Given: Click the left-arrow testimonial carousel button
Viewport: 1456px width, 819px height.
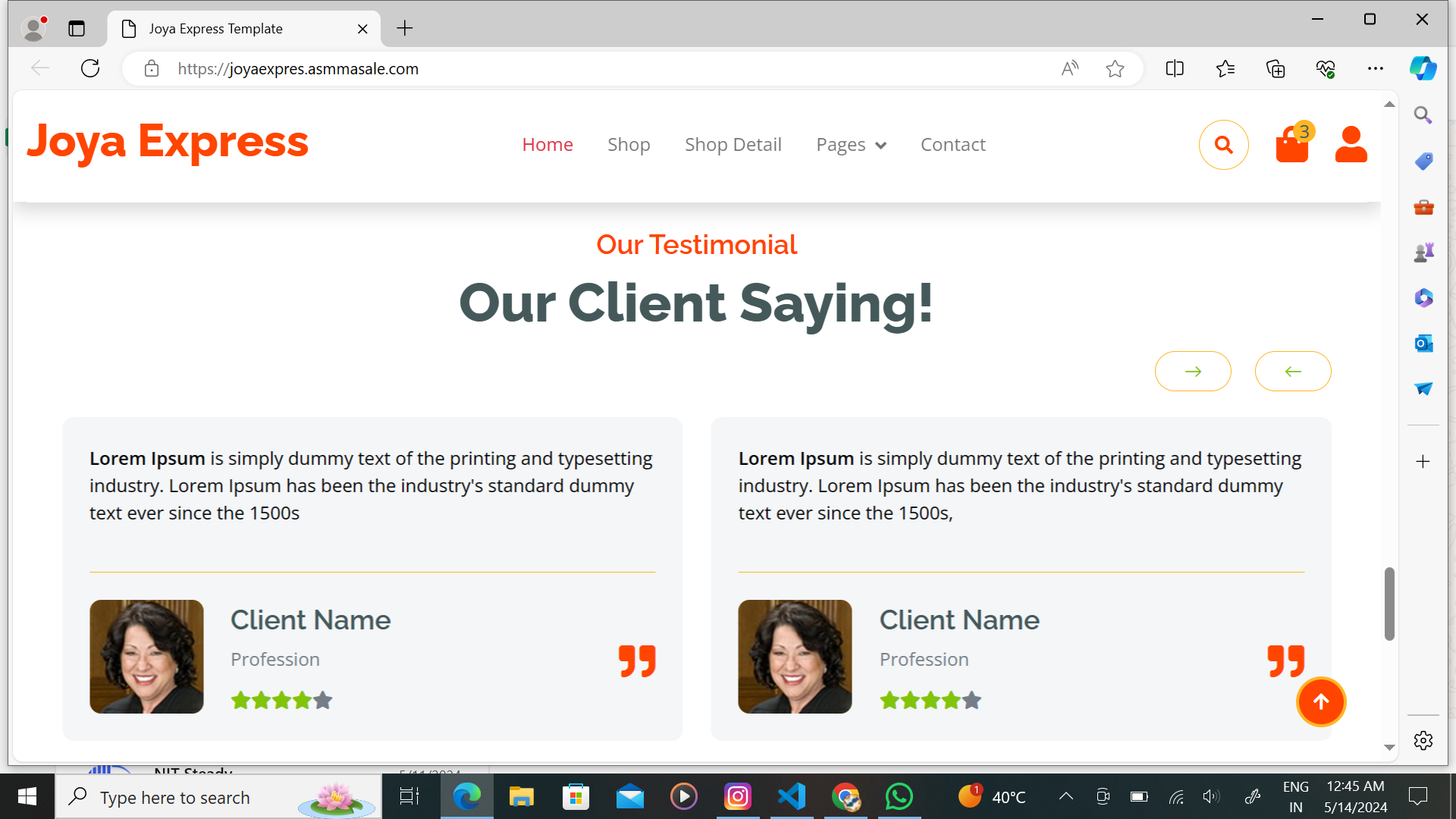Looking at the screenshot, I should point(1293,372).
